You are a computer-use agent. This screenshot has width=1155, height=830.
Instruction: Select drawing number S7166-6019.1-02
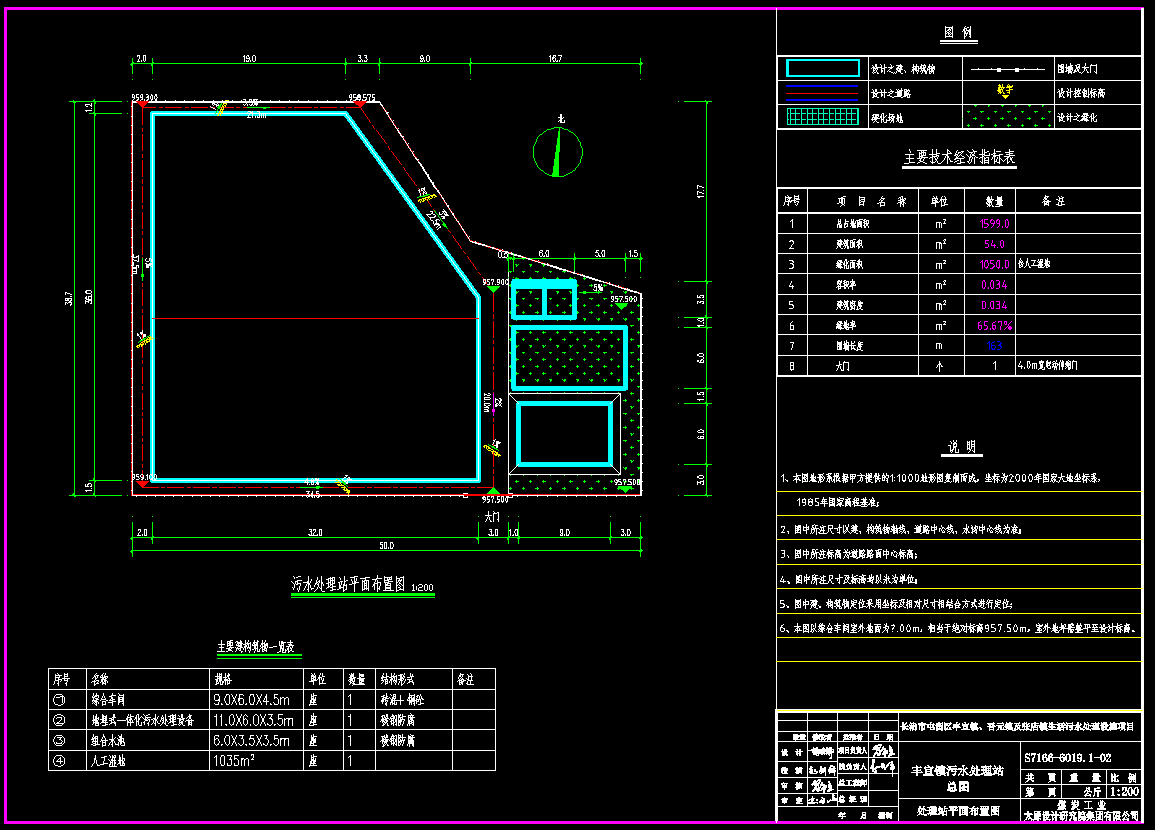(1067, 759)
